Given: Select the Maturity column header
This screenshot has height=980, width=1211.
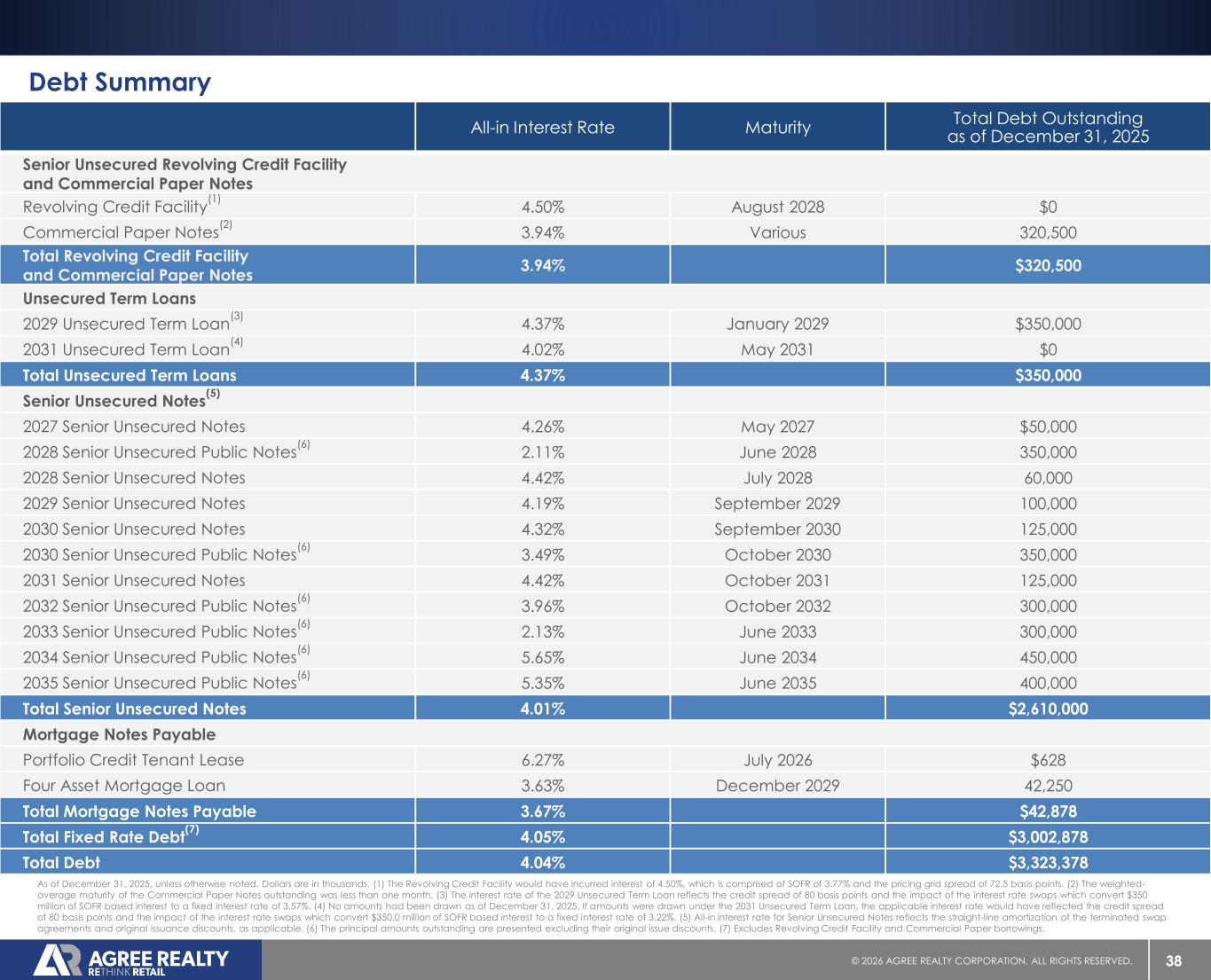Looking at the screenshot, I should tap(777, 127).
